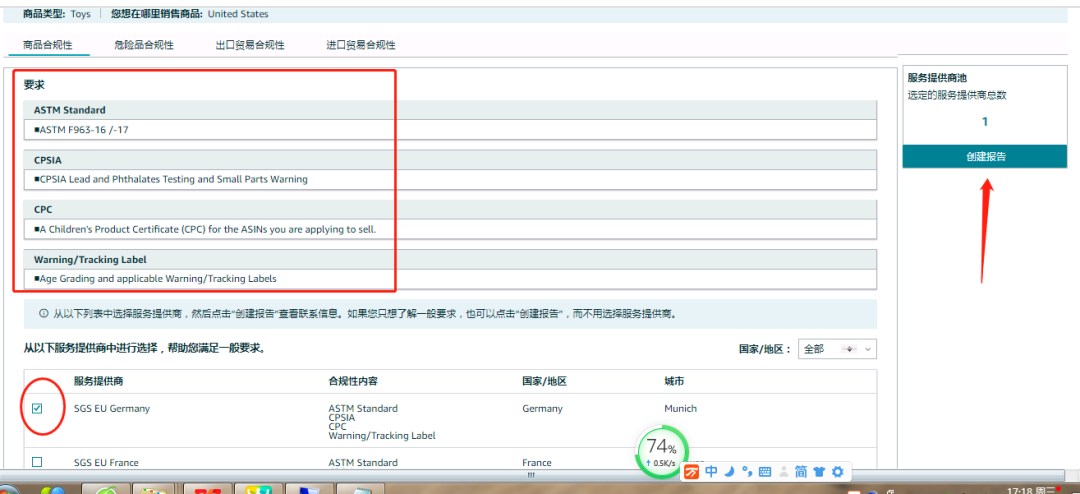The width and height of the screenshot is (1080, 494).
Task: Click the 合规性内容 column header
Action: point(353,382)
